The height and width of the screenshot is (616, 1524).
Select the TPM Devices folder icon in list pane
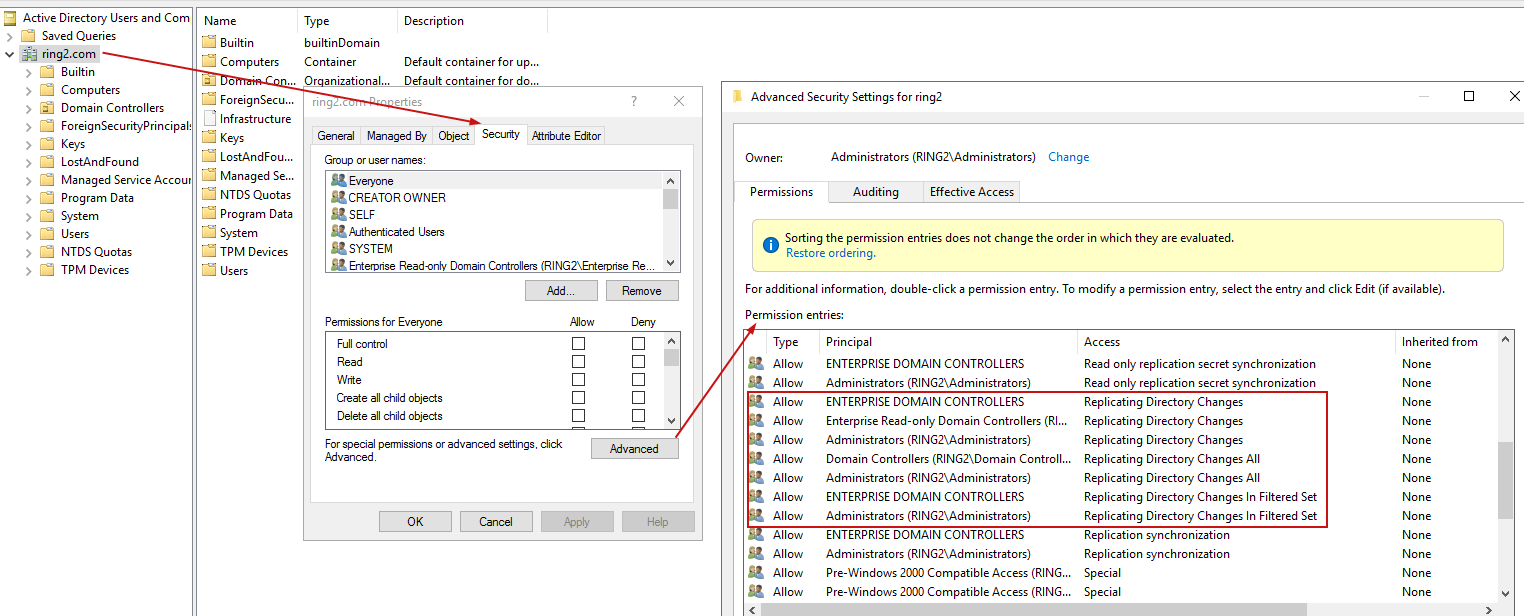(x=209, y=252)
